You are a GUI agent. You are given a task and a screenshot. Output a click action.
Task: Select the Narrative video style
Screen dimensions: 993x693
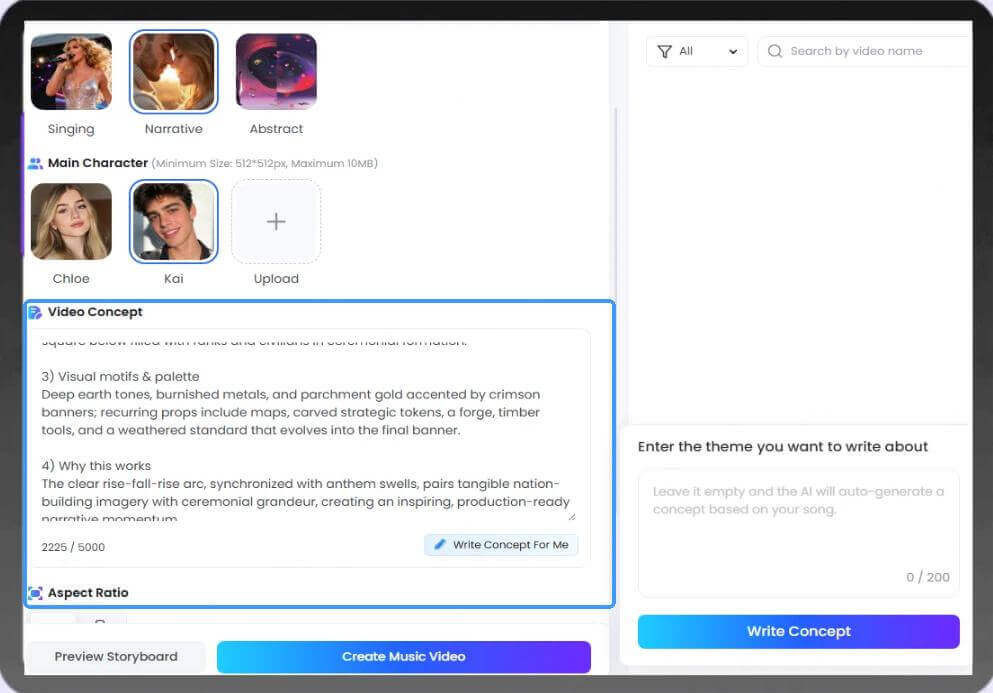pos(174,72)
